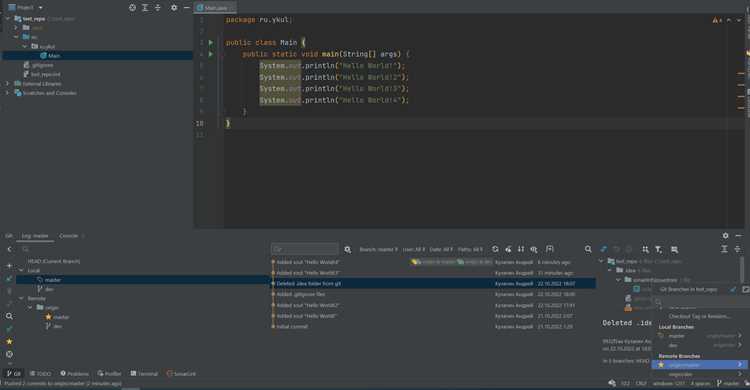Toggle the favorite star on Git side toolbar
The width and height of the screenshot is (750, 390).
click(x=9, y=342)
